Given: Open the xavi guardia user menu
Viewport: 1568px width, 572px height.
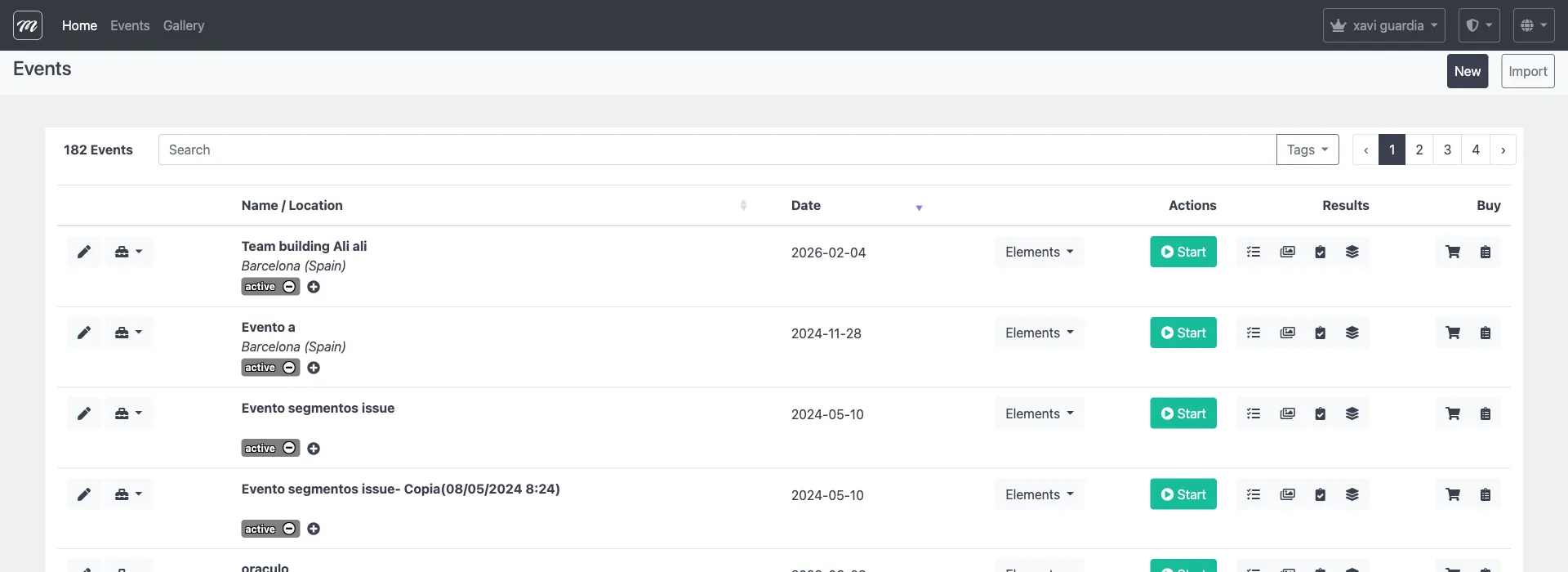Looking at the screenshot, I should [1383, 25].
